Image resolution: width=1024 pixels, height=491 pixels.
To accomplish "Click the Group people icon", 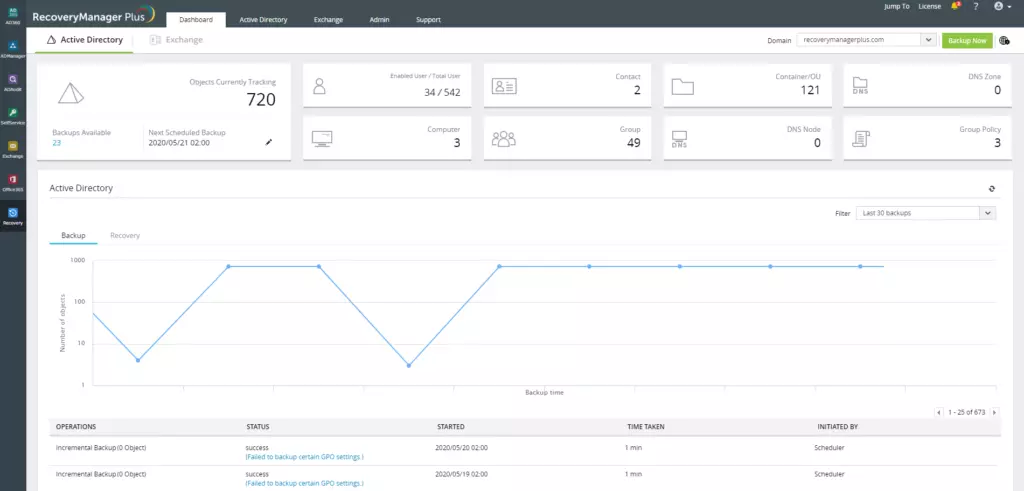I will click(x=504, y=138).
